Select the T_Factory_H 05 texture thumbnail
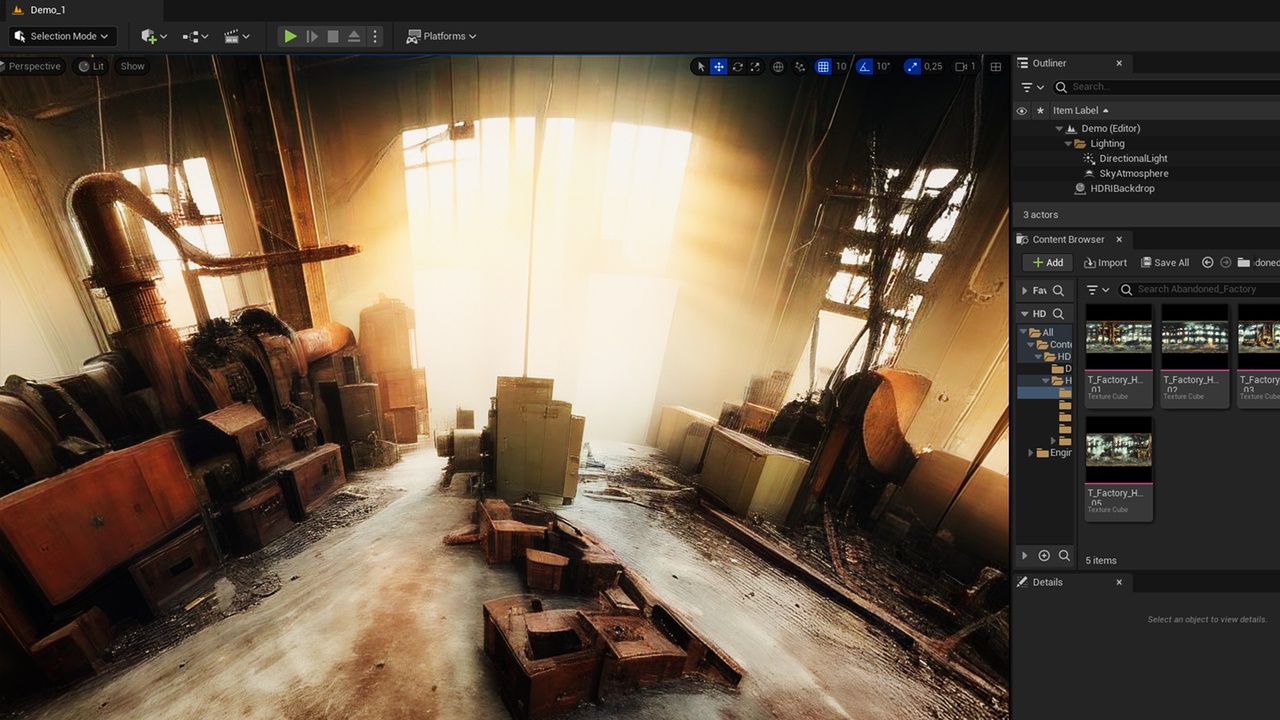This screenshot has width=1280, height=720. point(1118,469)
